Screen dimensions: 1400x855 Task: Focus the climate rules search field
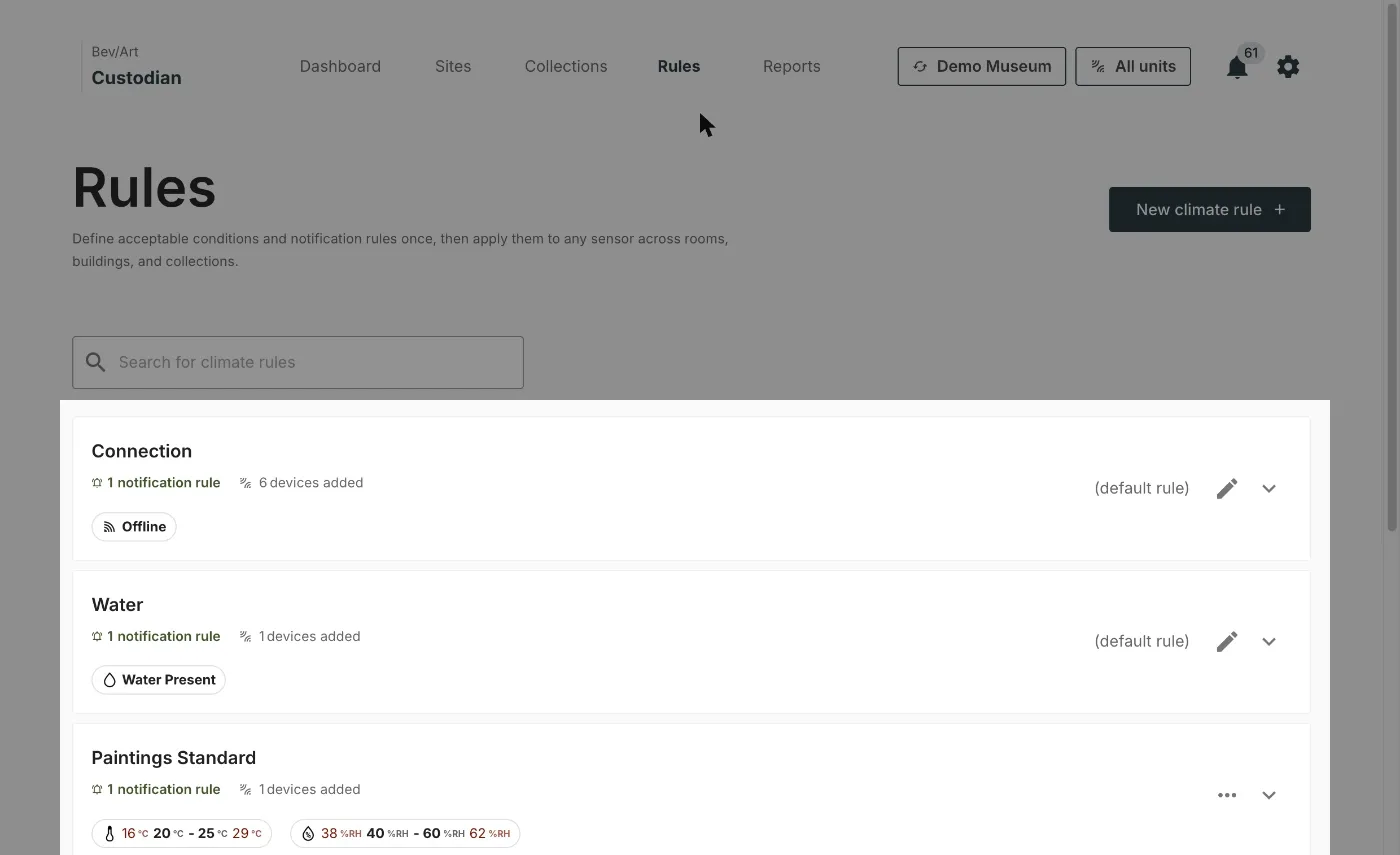298,362
